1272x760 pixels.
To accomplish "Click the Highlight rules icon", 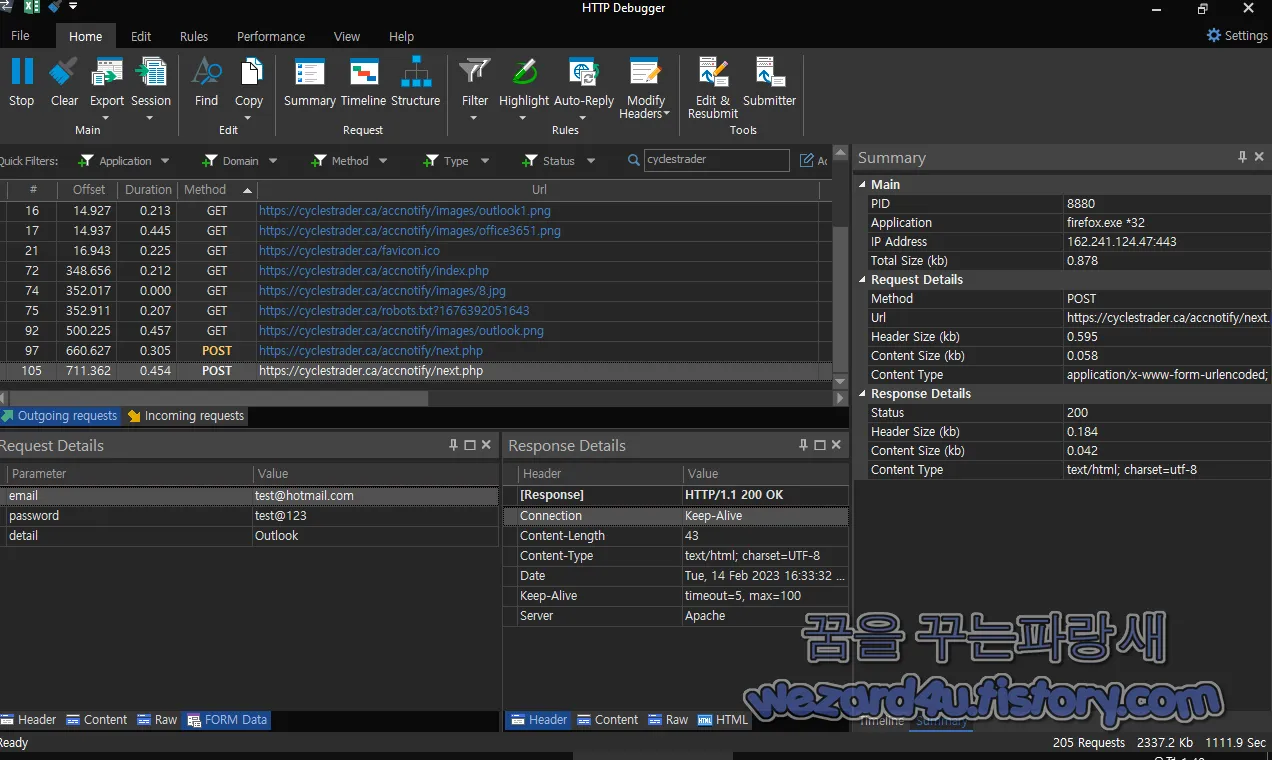I will click(x=524, y=73).
